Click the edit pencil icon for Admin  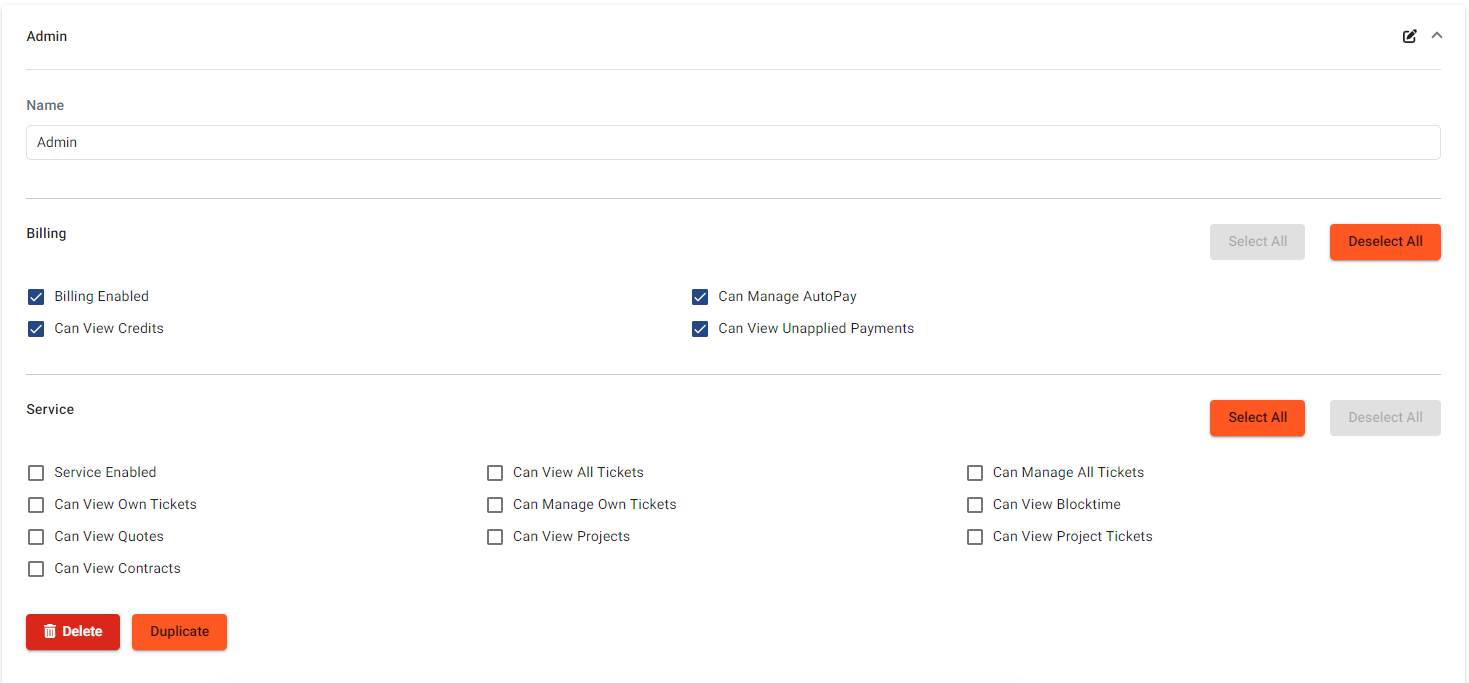tap(1409, 36)
